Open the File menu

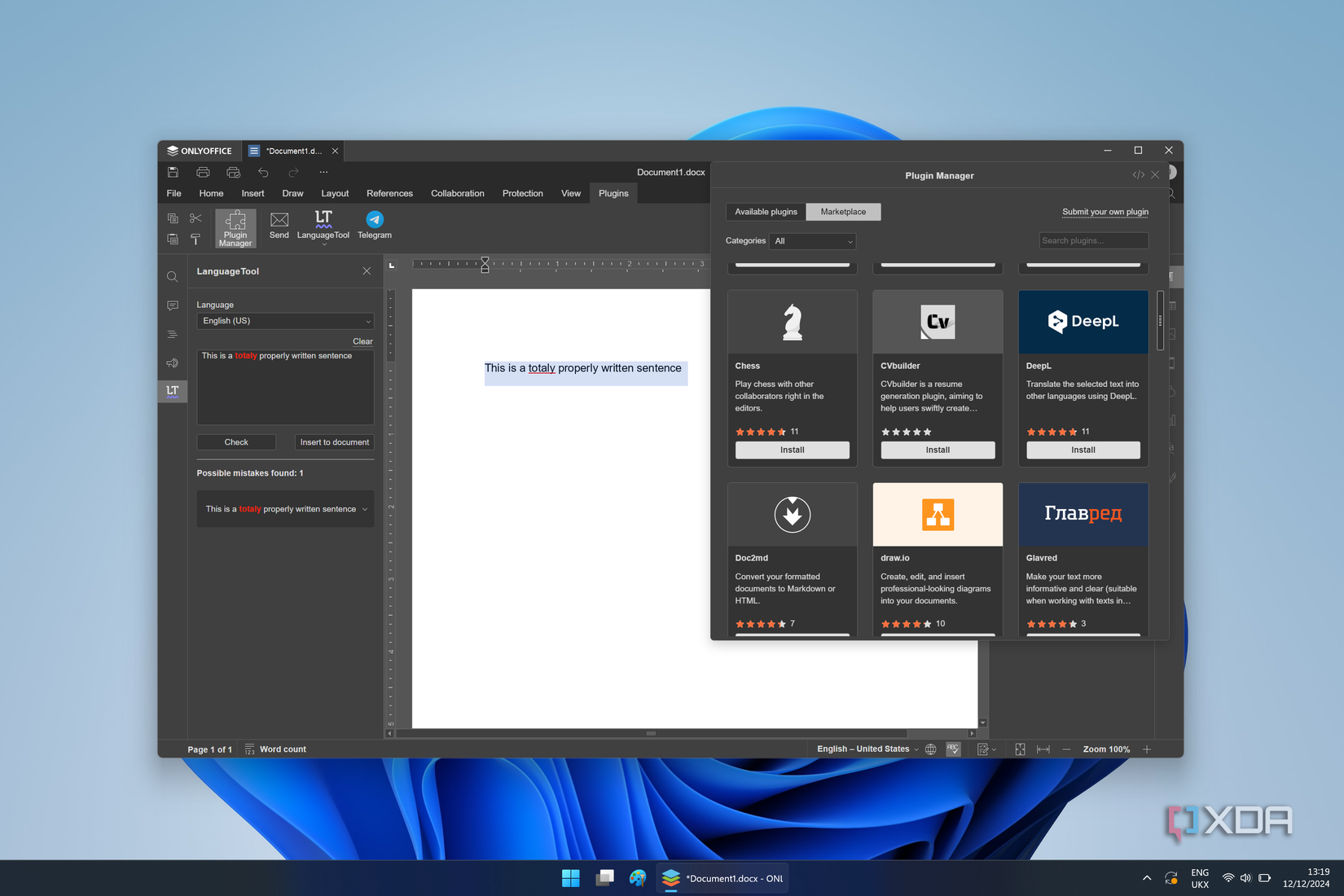point(174,193)
